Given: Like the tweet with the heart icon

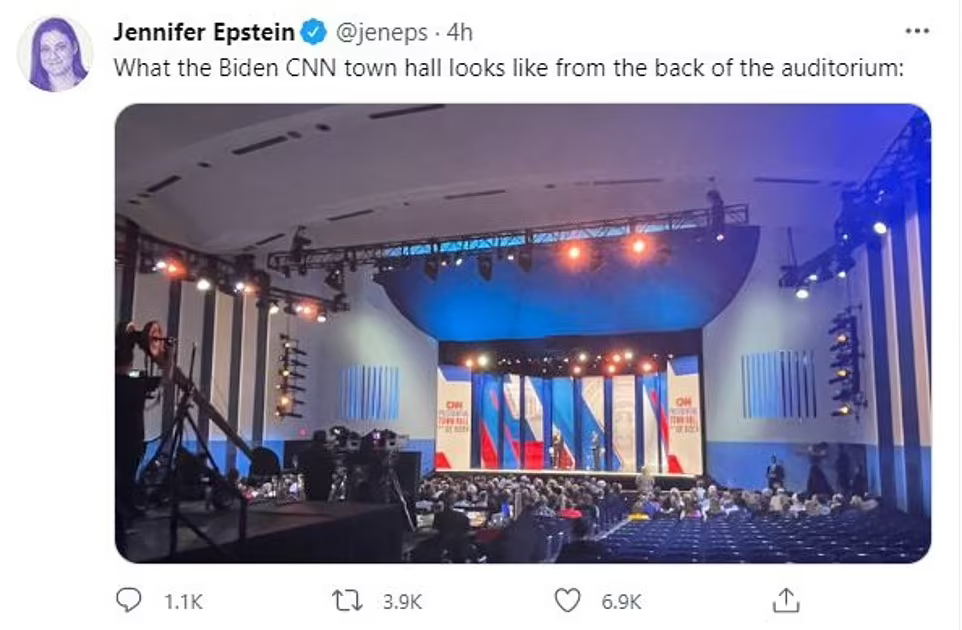Looking at the screenshot, I should pos(568,600).
